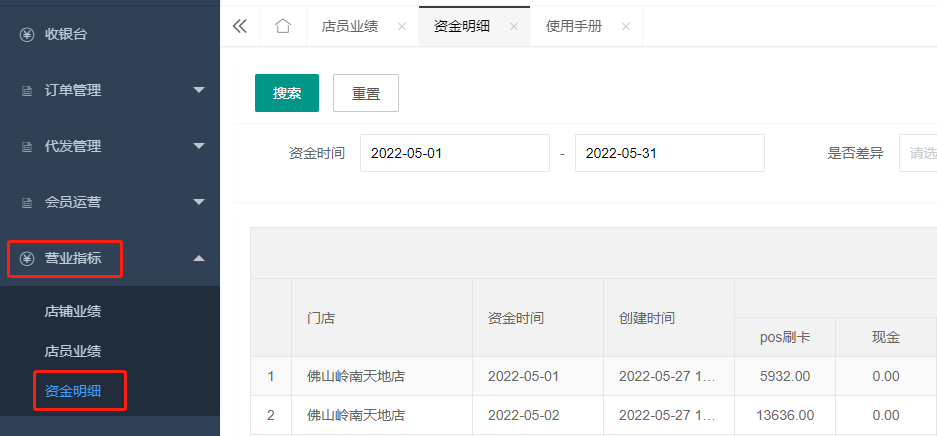The image size is (937, 436).
Task: Click pos amount 5932.00
Action: point(785,376)
